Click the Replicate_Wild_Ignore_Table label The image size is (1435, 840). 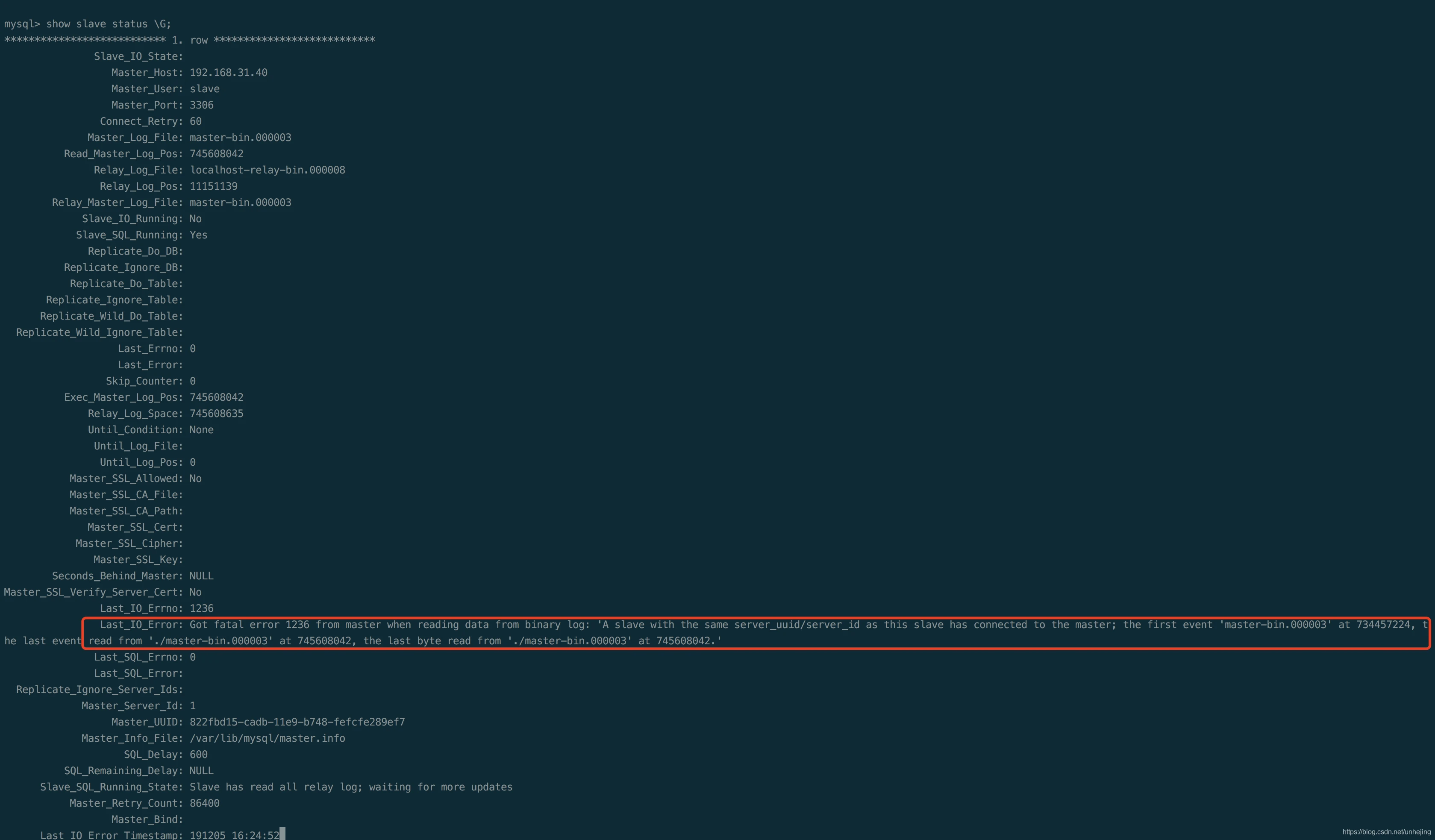click(99, 332)
